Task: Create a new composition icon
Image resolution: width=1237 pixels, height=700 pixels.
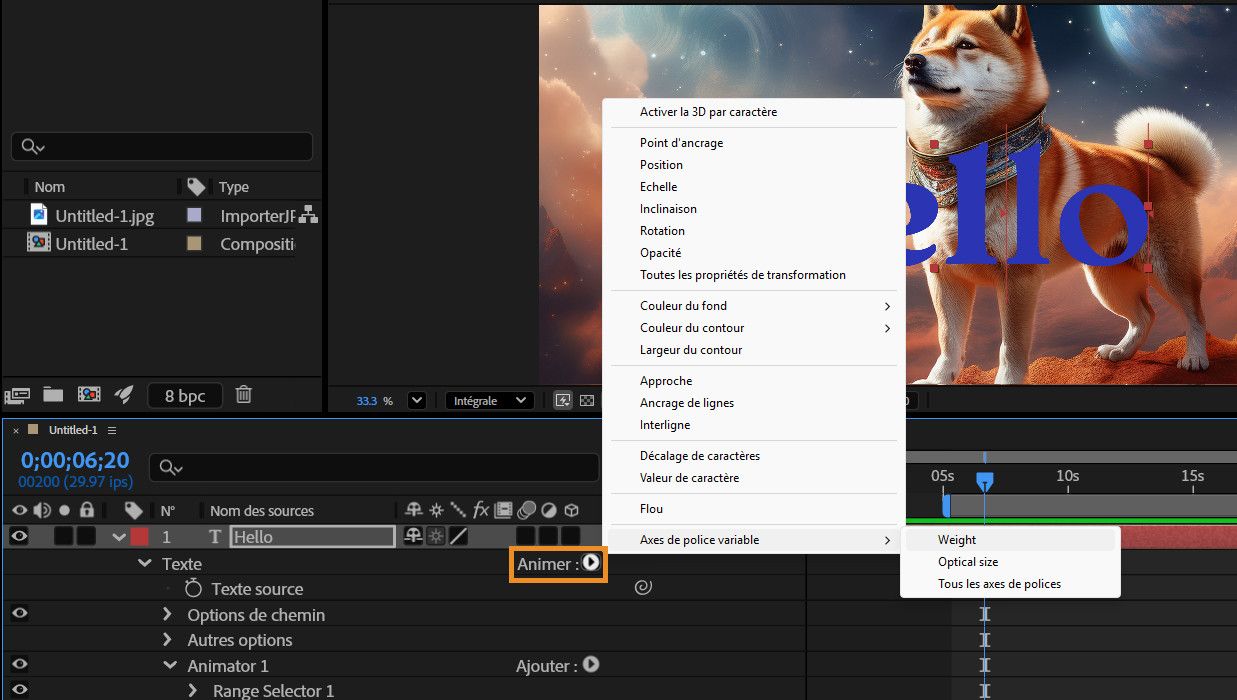Action: (89, 395)
